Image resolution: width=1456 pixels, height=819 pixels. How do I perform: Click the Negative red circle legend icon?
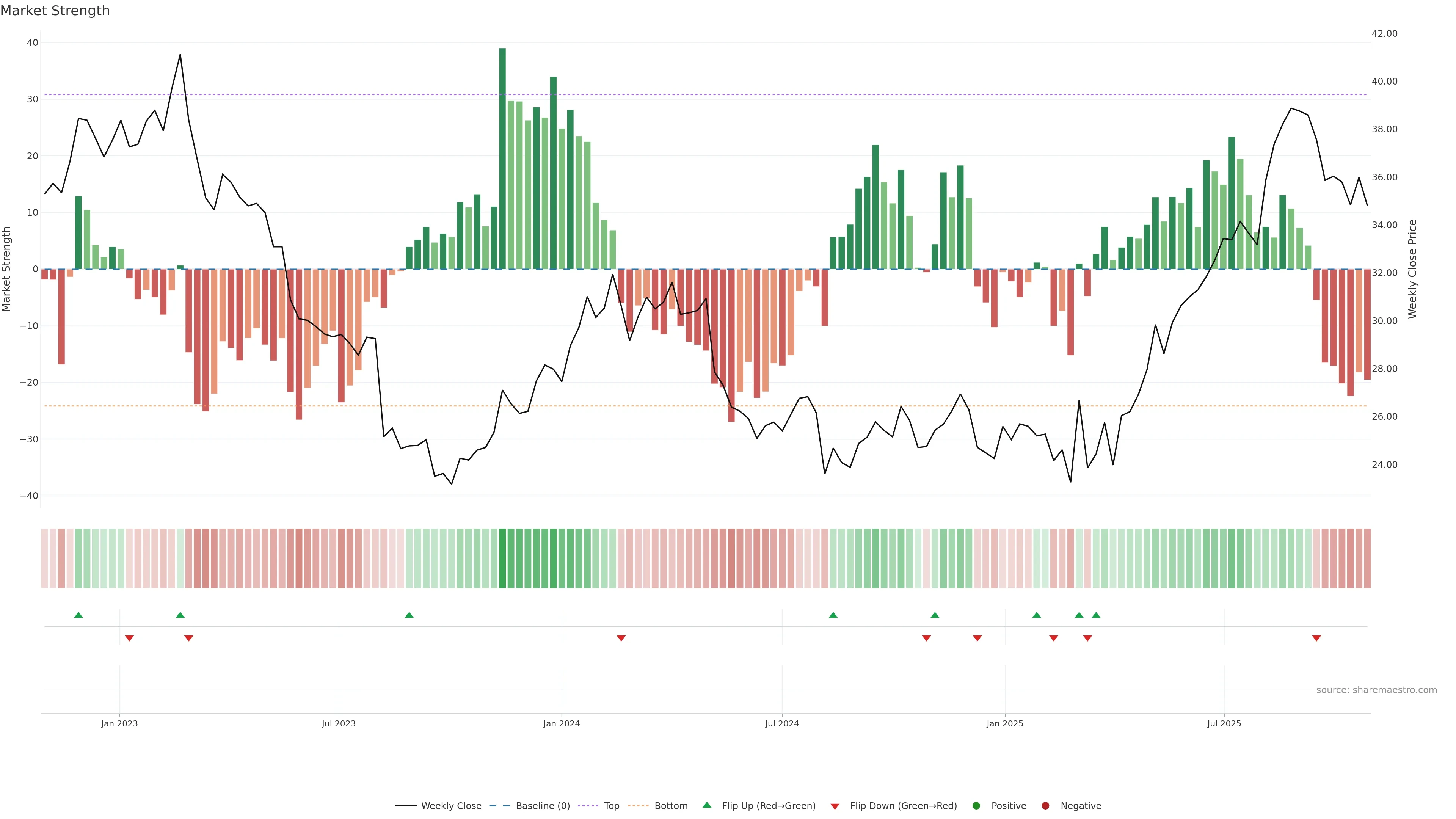[x=1045, y=805]
